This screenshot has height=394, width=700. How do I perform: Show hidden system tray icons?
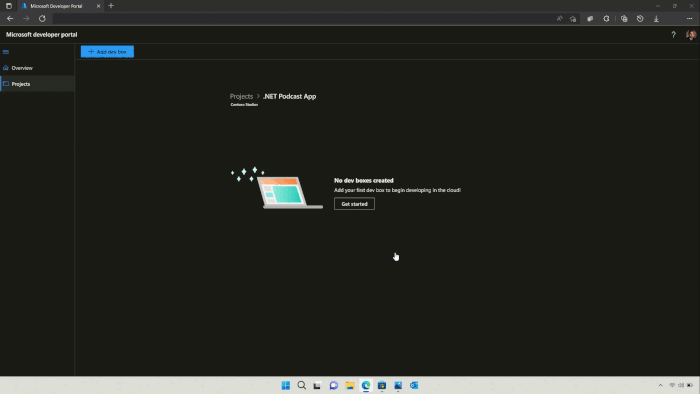pos(660,385)
